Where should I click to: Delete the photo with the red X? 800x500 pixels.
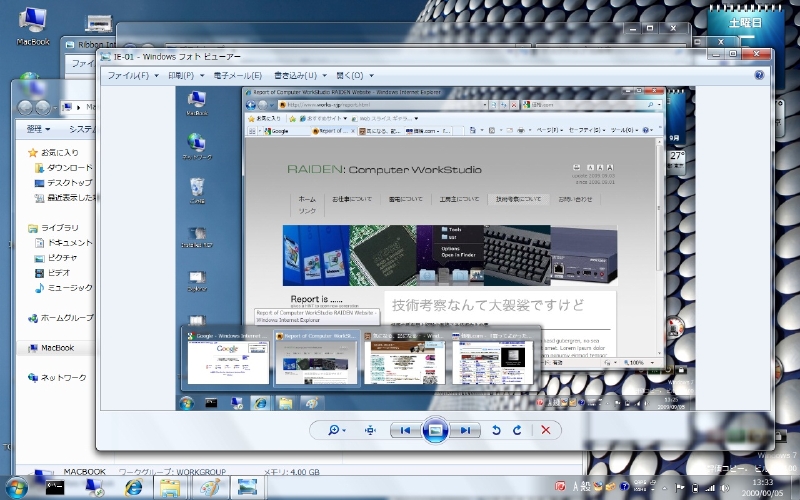click(x=545, y=430)
